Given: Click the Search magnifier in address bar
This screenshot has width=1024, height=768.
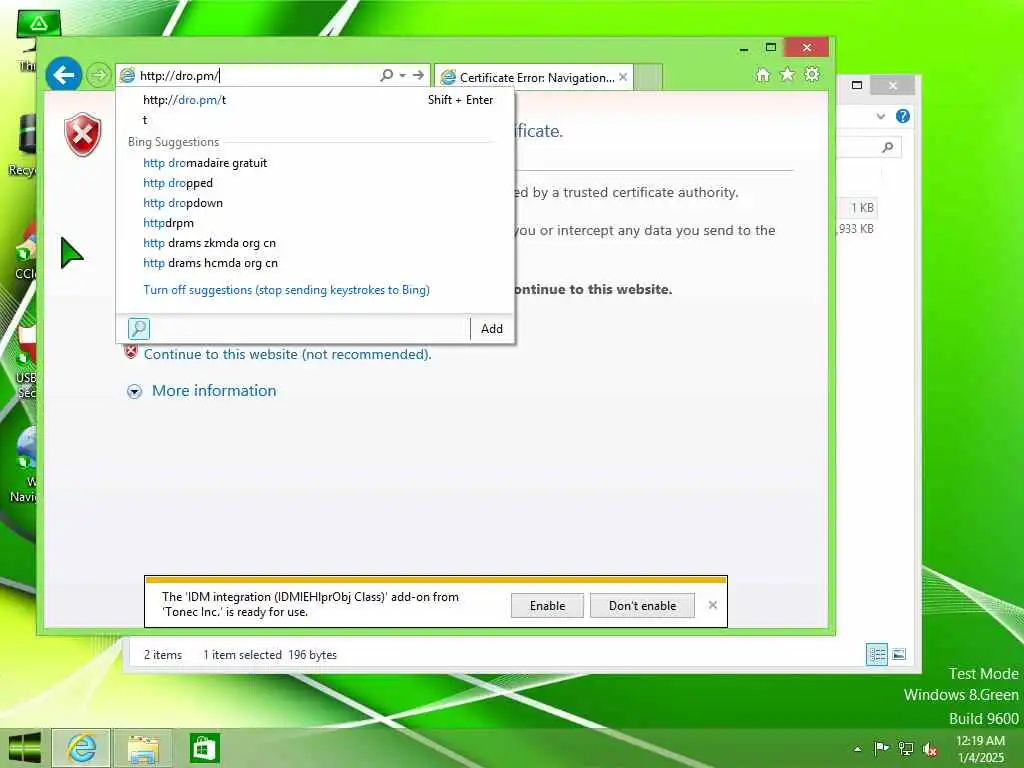Looking at the screenshot, I should [x=387, y=75].
